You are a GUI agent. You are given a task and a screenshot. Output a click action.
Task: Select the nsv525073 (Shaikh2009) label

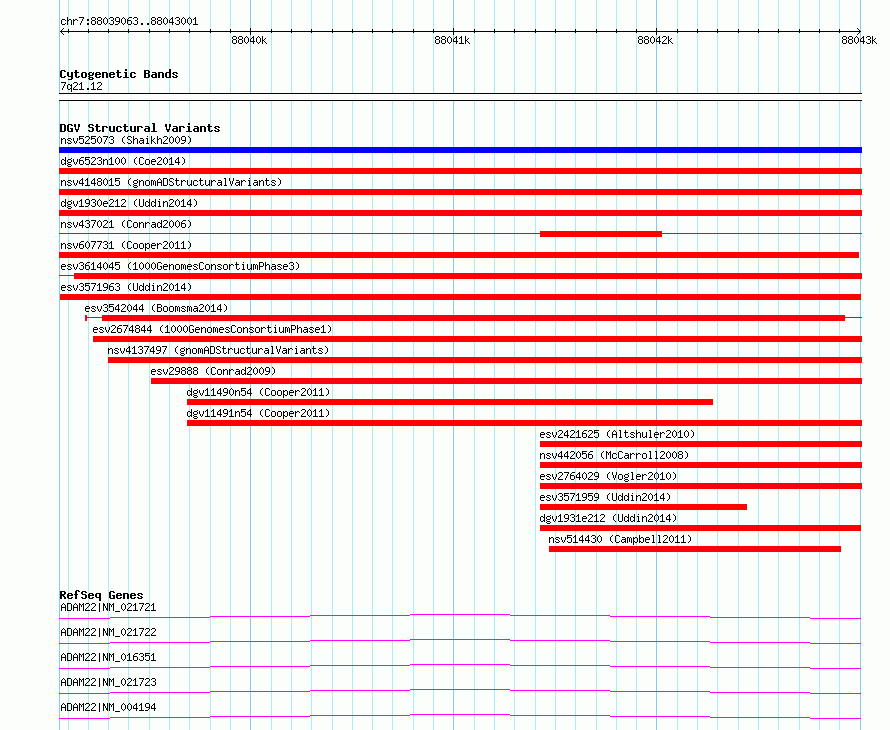coord(126,140)
